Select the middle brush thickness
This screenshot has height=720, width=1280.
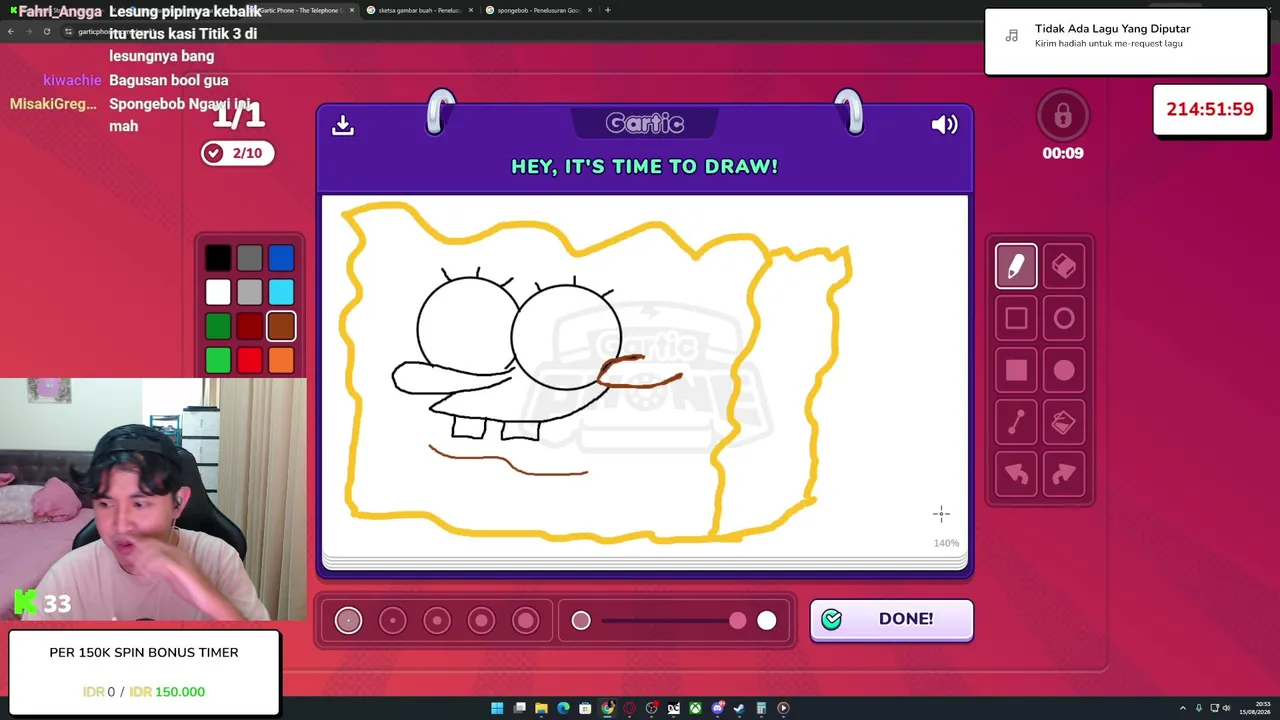(x=437, y=621)
